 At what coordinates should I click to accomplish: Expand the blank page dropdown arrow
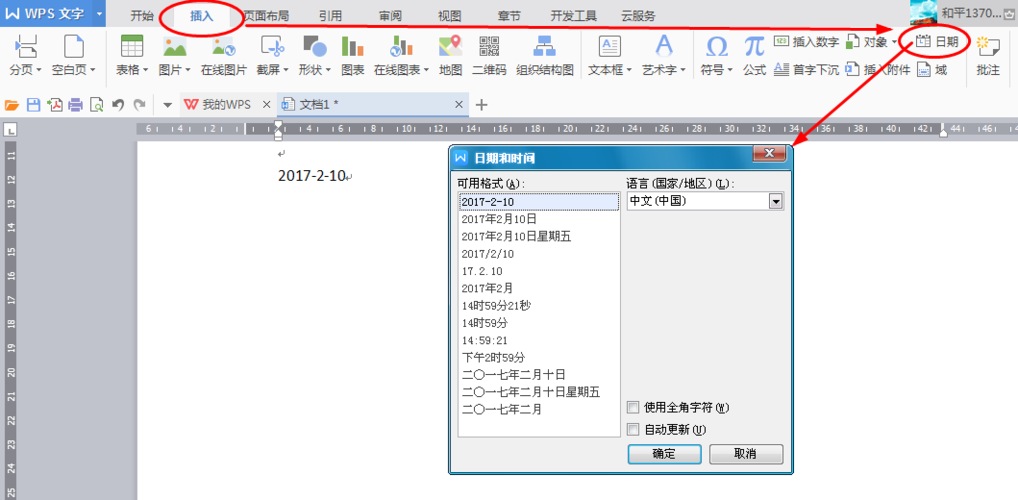point(92,70)
